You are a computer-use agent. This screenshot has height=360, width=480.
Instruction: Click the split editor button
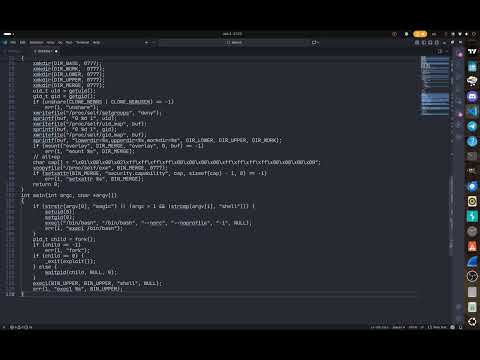(x=440, y=51)
